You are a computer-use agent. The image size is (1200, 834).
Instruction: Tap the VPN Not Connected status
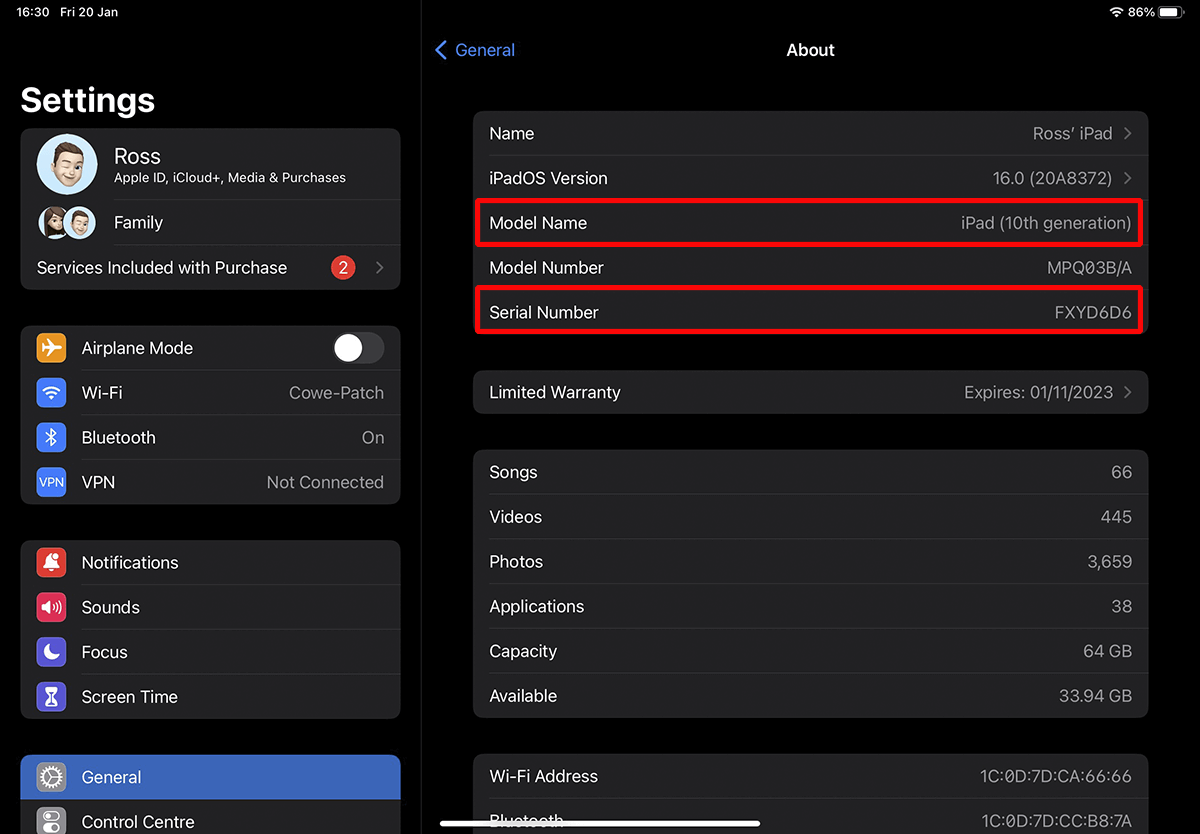click(x=325, y=482)
